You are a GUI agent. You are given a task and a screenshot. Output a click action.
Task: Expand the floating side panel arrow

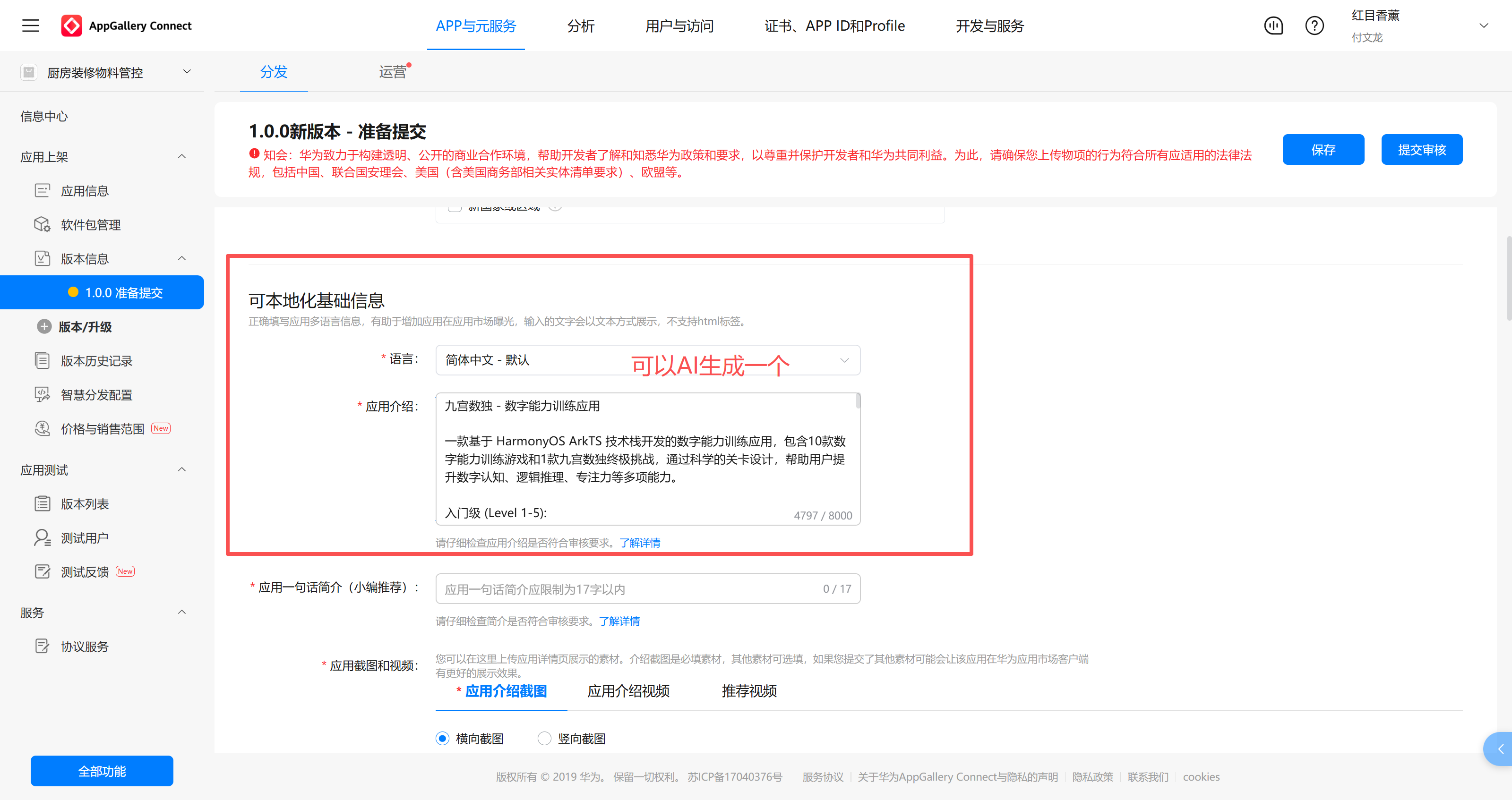(x=1500, y=749)
